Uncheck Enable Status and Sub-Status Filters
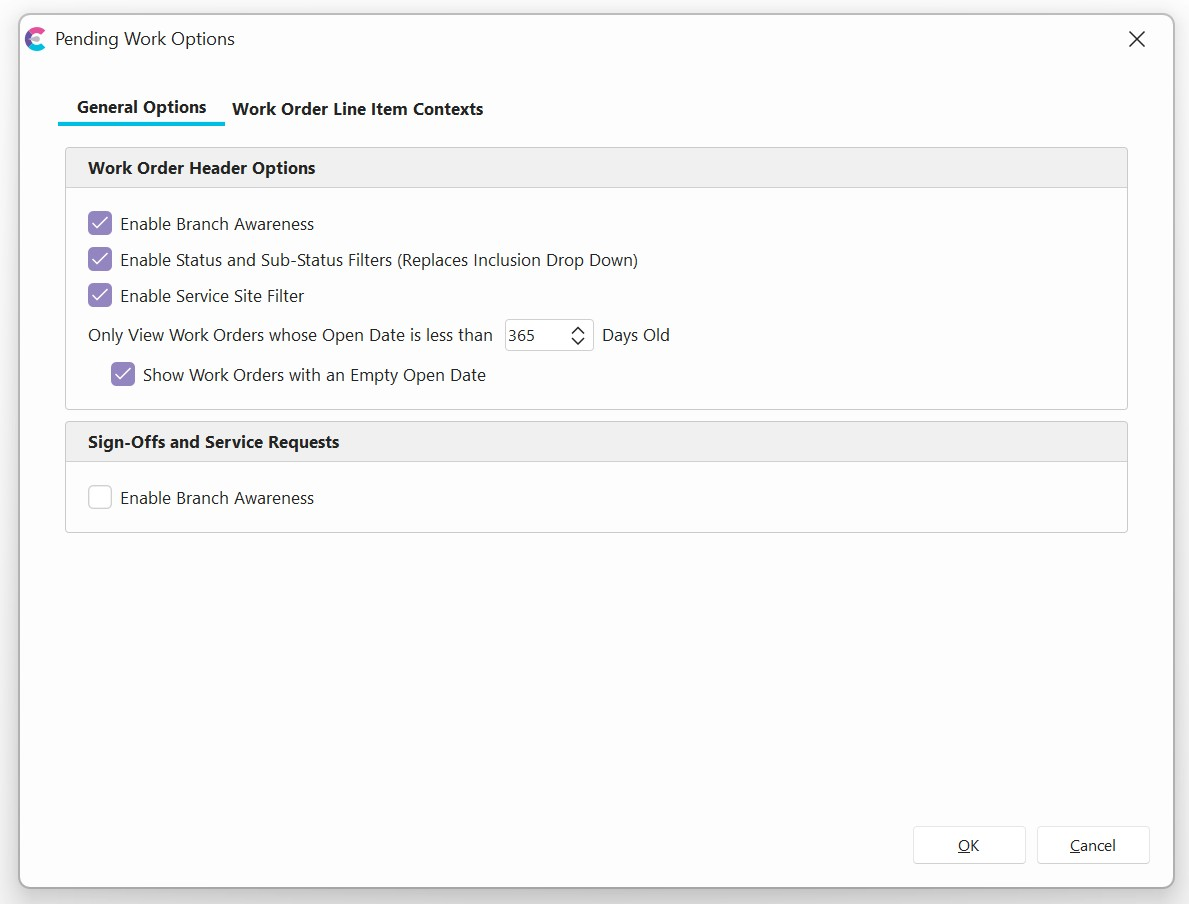The height and width of the screenshot is (904, 1189). [x=100, y=260]
